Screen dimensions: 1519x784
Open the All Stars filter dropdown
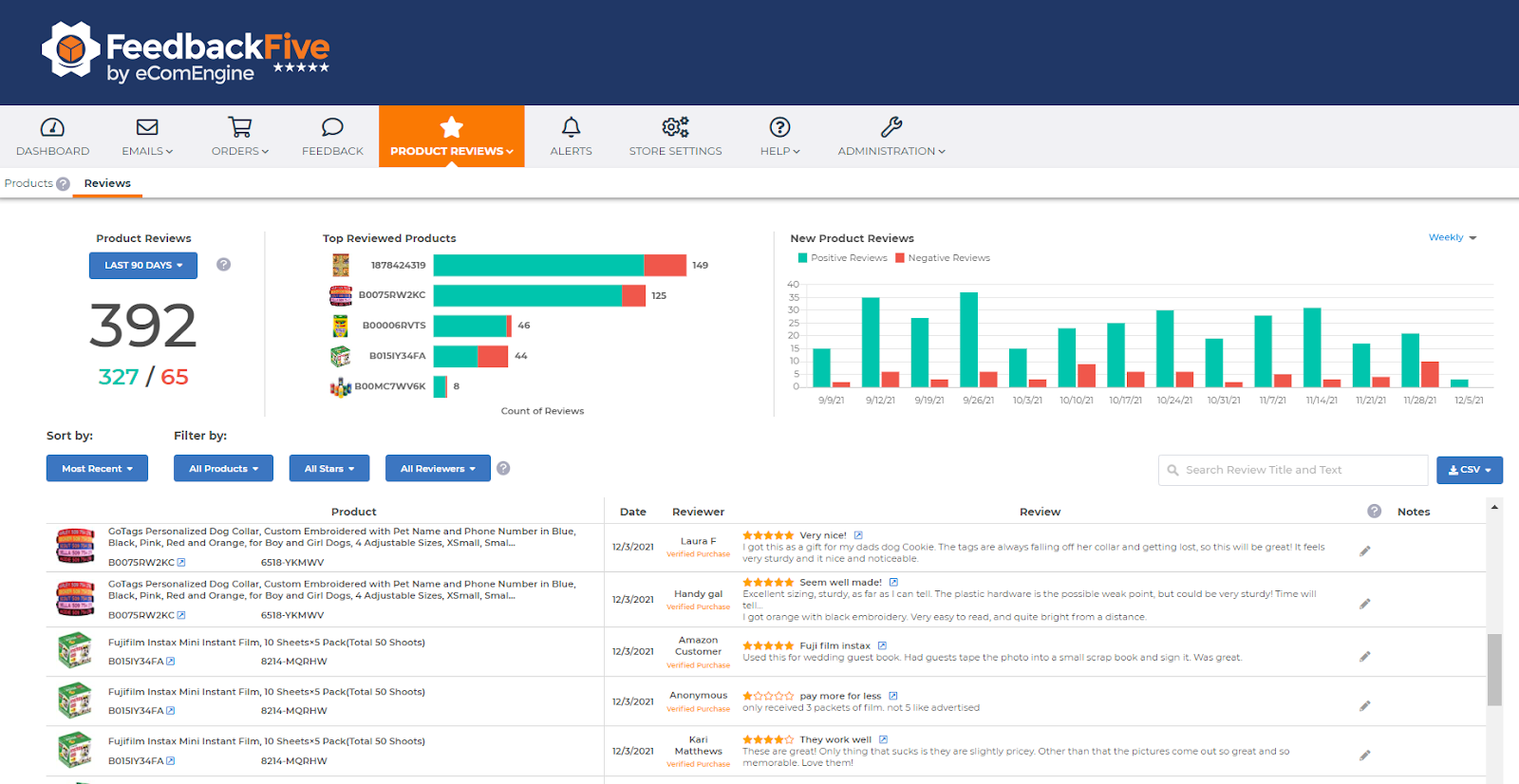point(329,468)
